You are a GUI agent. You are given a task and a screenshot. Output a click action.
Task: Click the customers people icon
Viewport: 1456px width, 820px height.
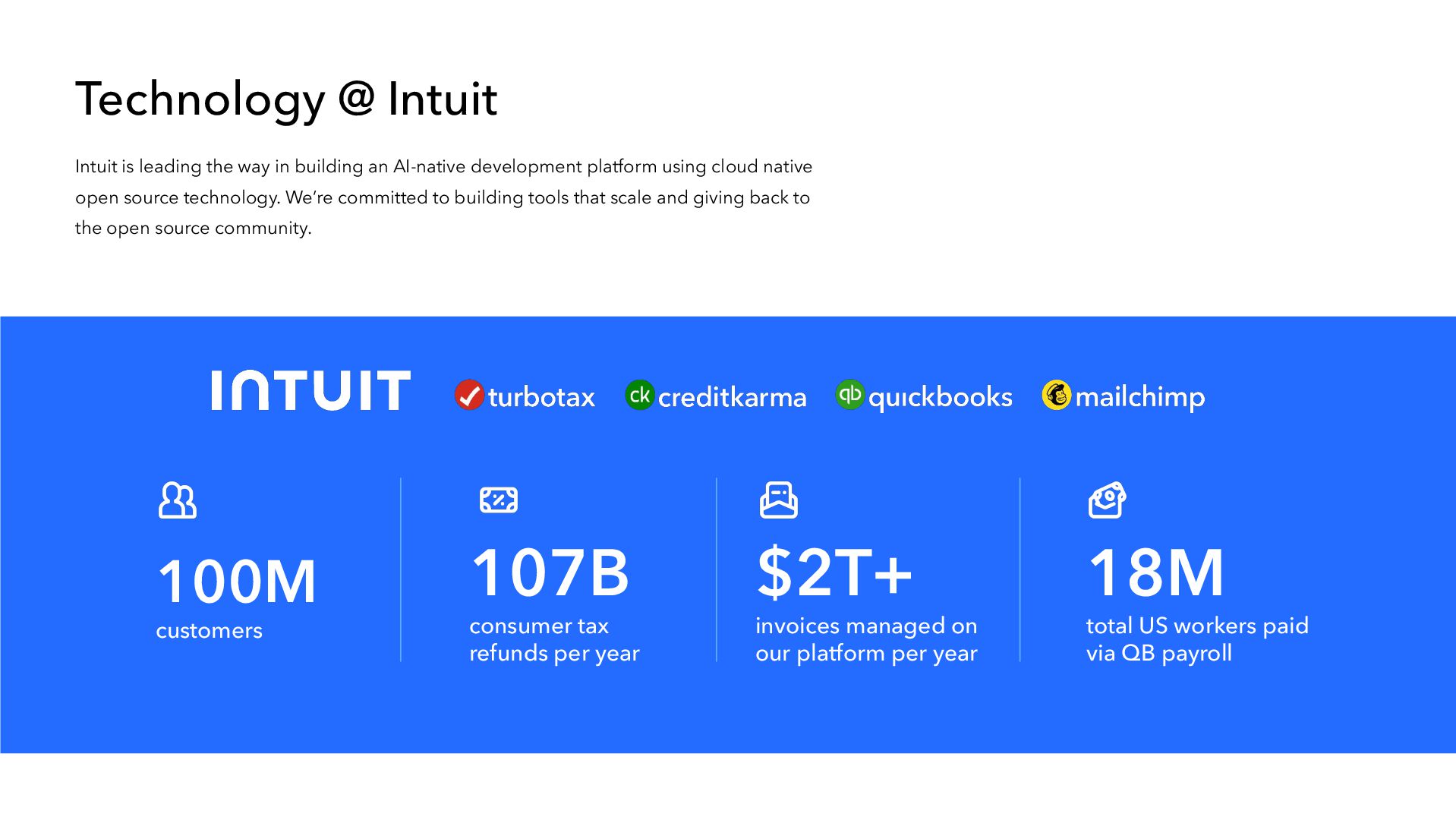(x=178, y=500)
